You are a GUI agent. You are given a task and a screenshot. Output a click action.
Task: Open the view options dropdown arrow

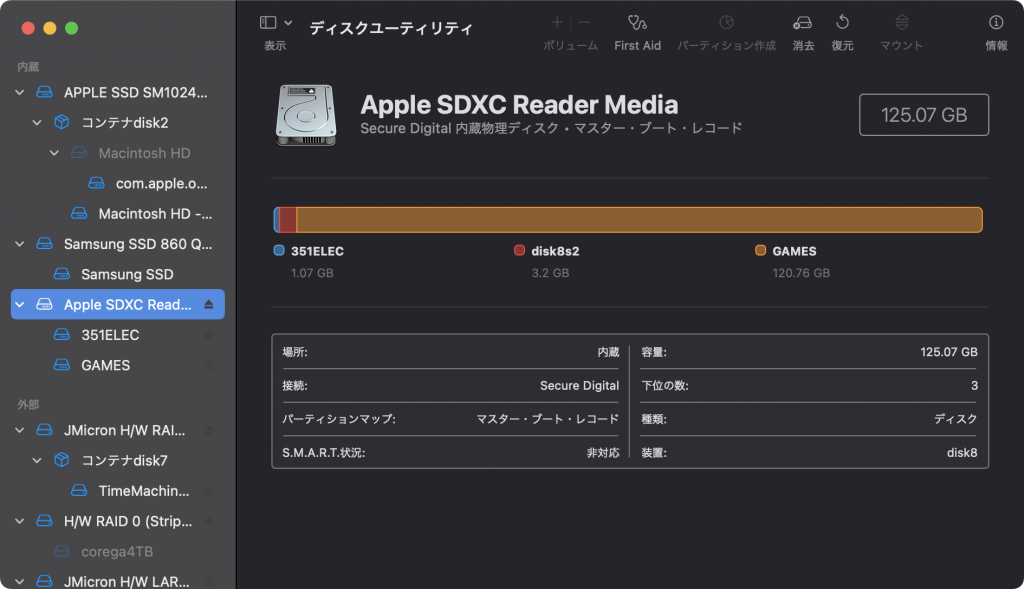click(288, 23)
